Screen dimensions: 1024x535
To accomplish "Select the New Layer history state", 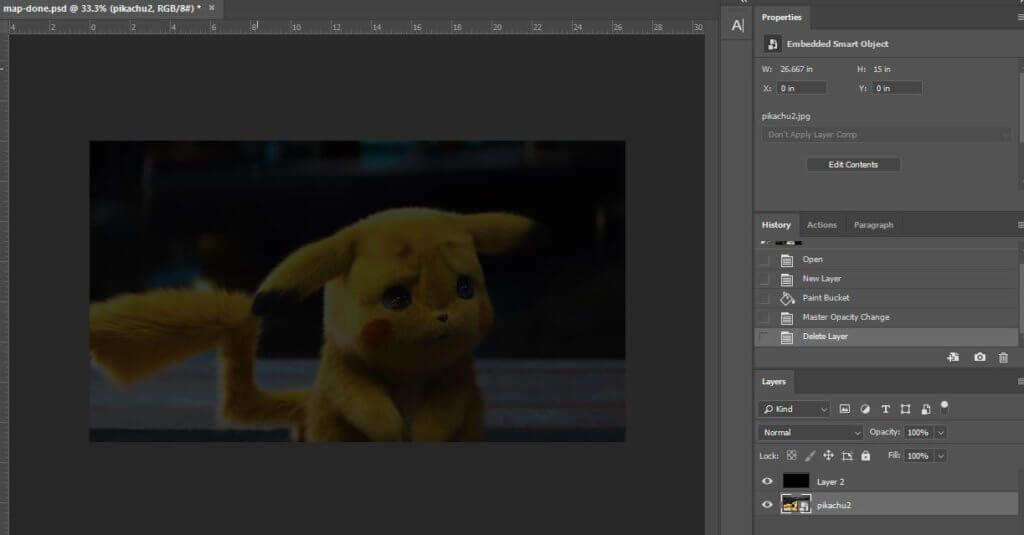I will (886, 279).
